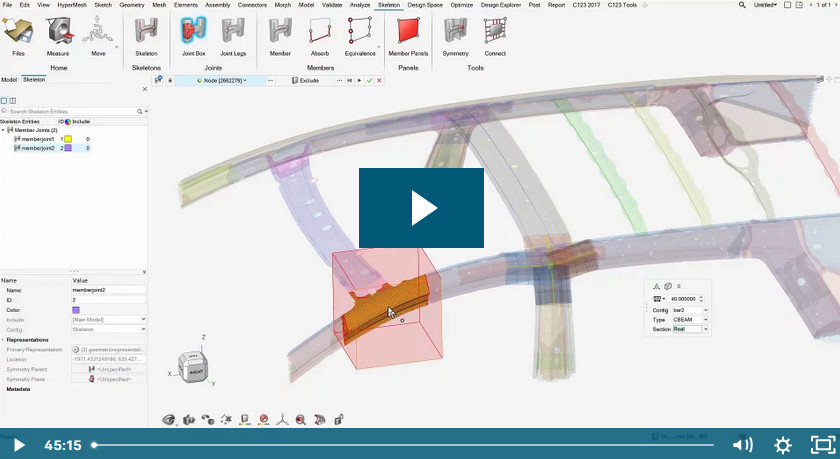Launch the Symmetry tool
The width and height of the screenshot is (840, 459).
point(455,37)
